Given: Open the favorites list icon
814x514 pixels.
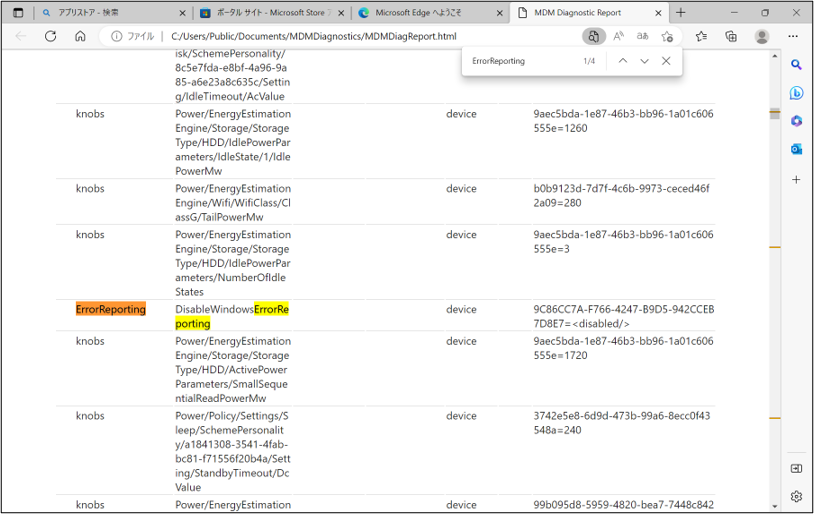Looking at the screenshot, I should click(x=701, y=36).
